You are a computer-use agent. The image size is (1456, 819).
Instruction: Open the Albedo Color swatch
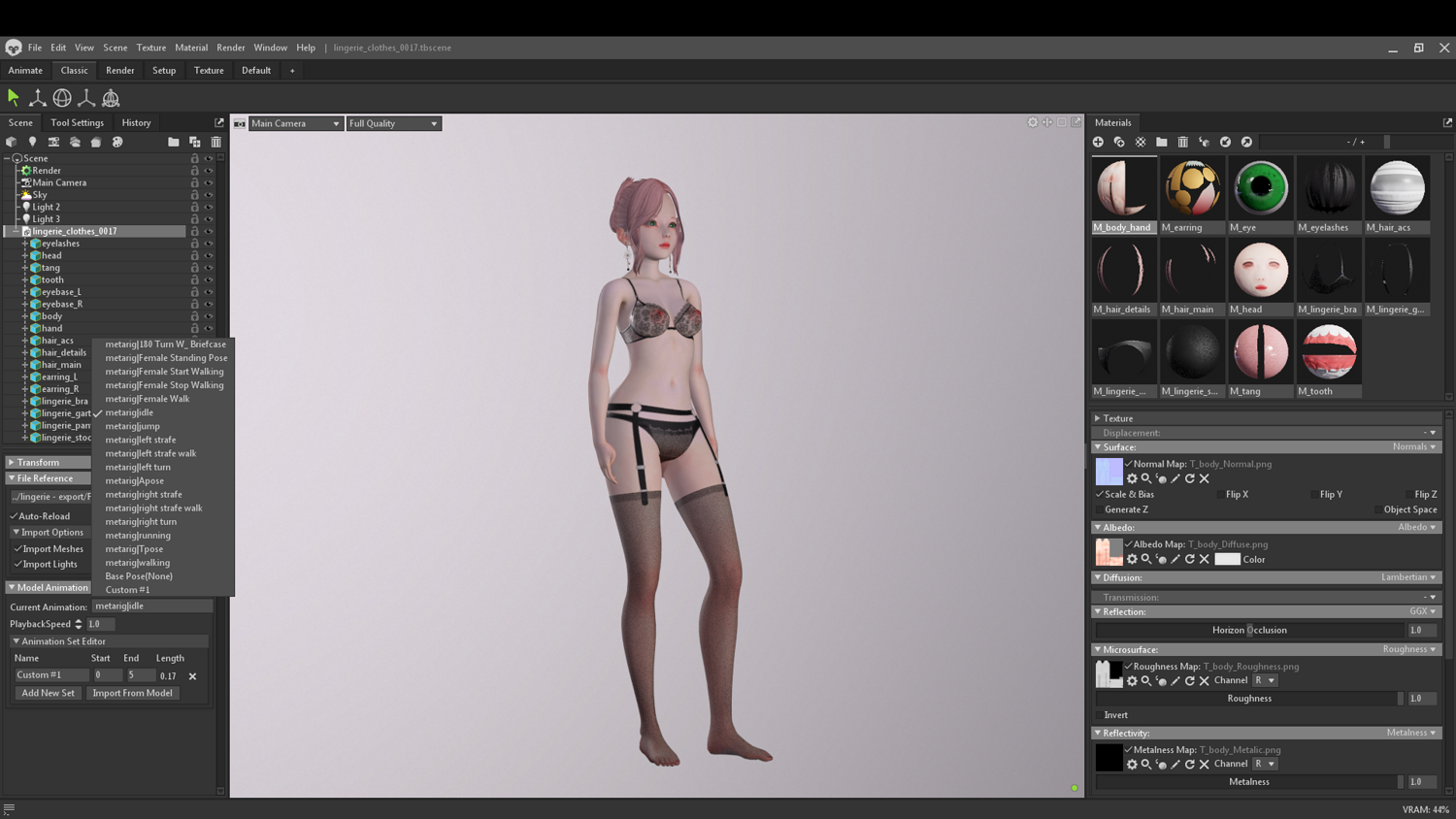click(1227, 559)
